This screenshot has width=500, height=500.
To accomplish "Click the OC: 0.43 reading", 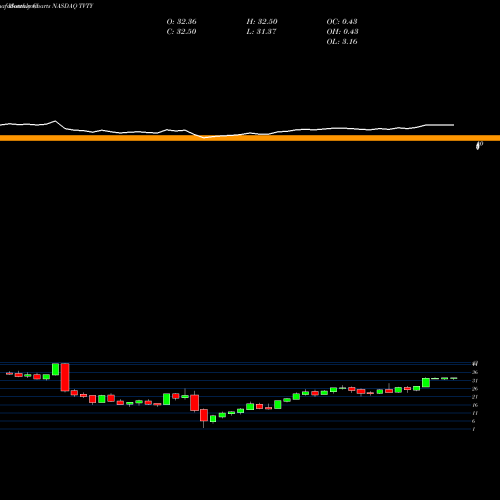I will [x=342, y=22].
